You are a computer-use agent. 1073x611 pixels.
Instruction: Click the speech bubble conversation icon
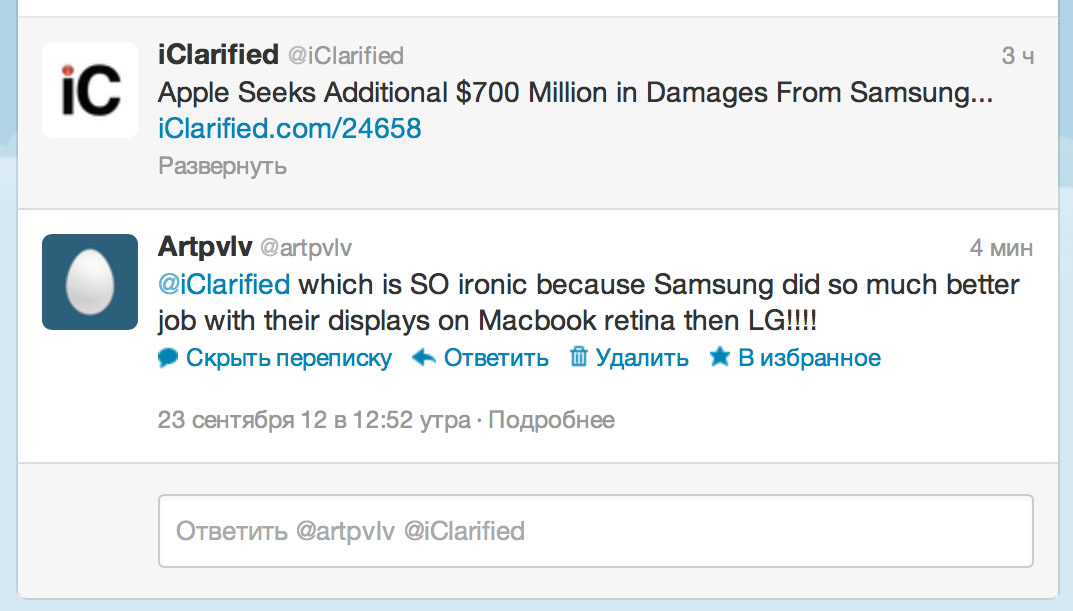coord(168,358)
